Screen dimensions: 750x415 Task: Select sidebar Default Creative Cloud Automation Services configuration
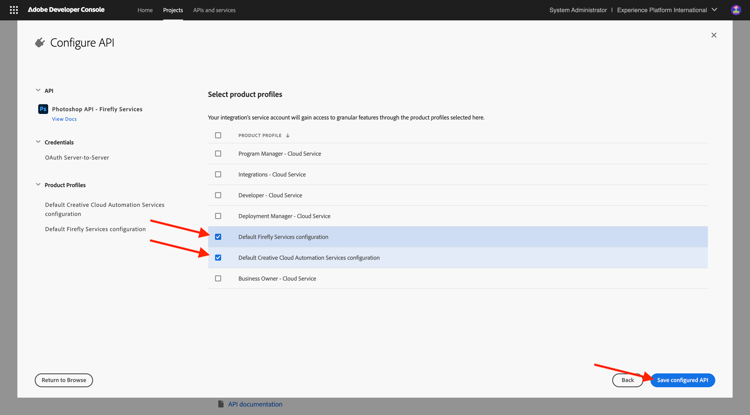point(104,209)
